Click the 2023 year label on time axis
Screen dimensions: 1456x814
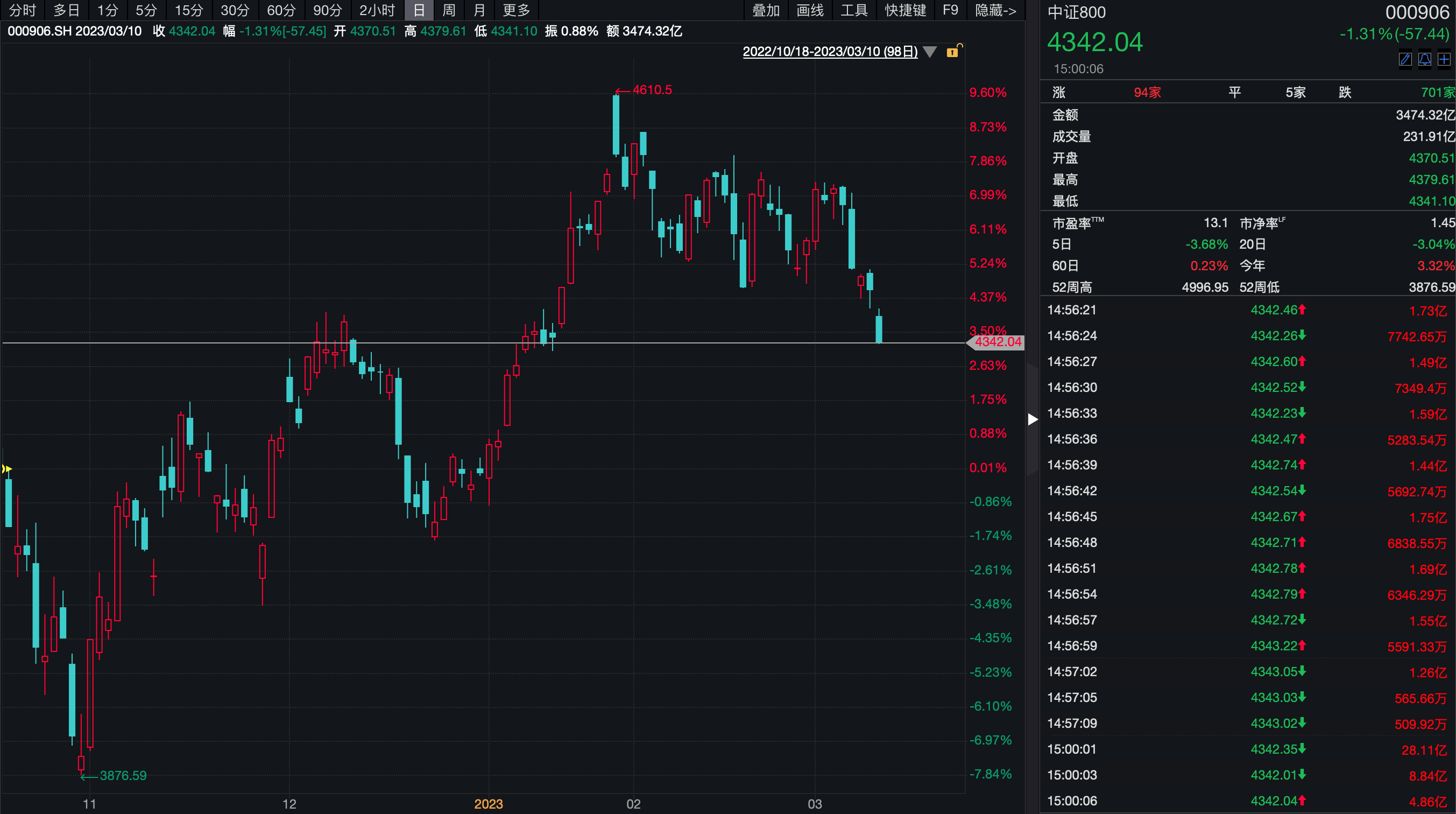(x=489, y=804)
